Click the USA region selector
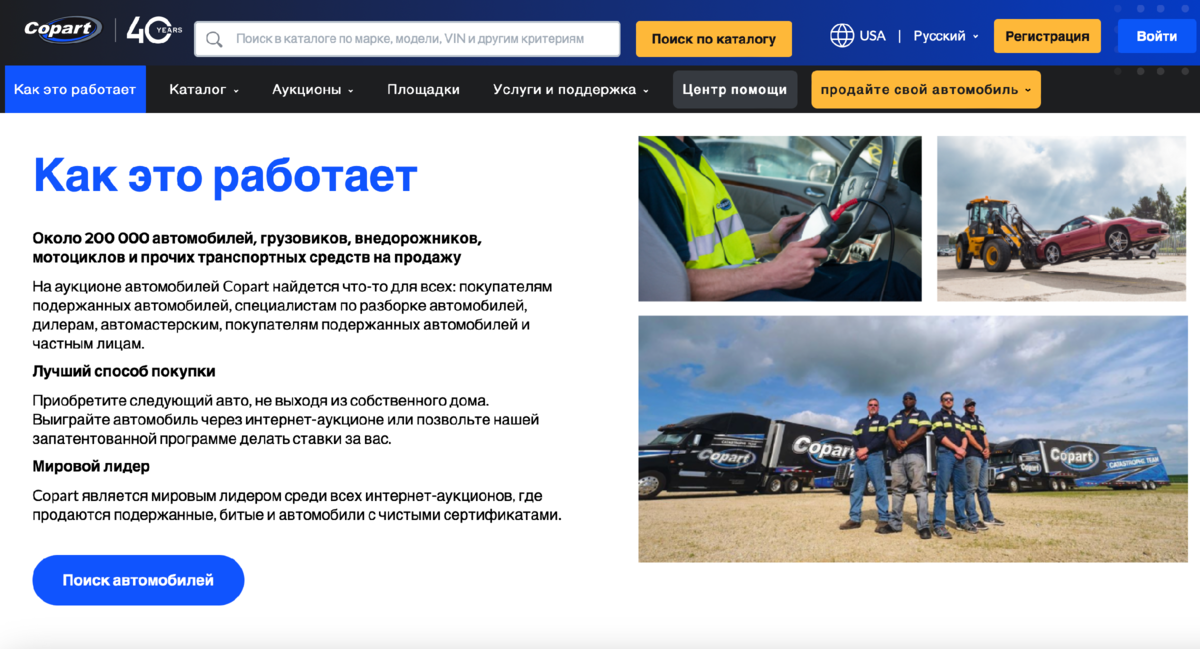This screenshot has width=1200, height=649. point(872,36)
